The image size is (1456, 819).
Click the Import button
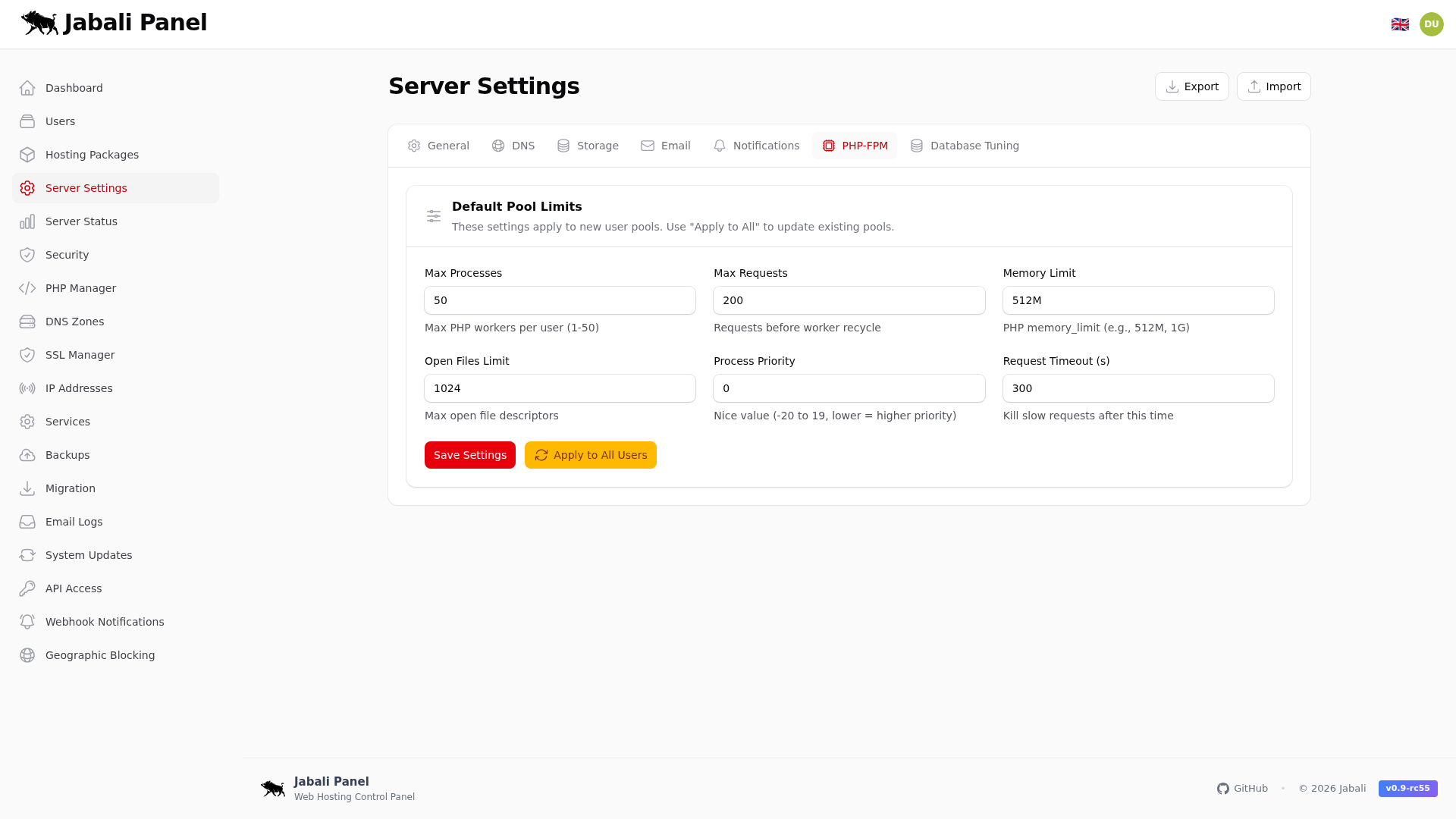pyautogui.click(x=1272, y=86)
